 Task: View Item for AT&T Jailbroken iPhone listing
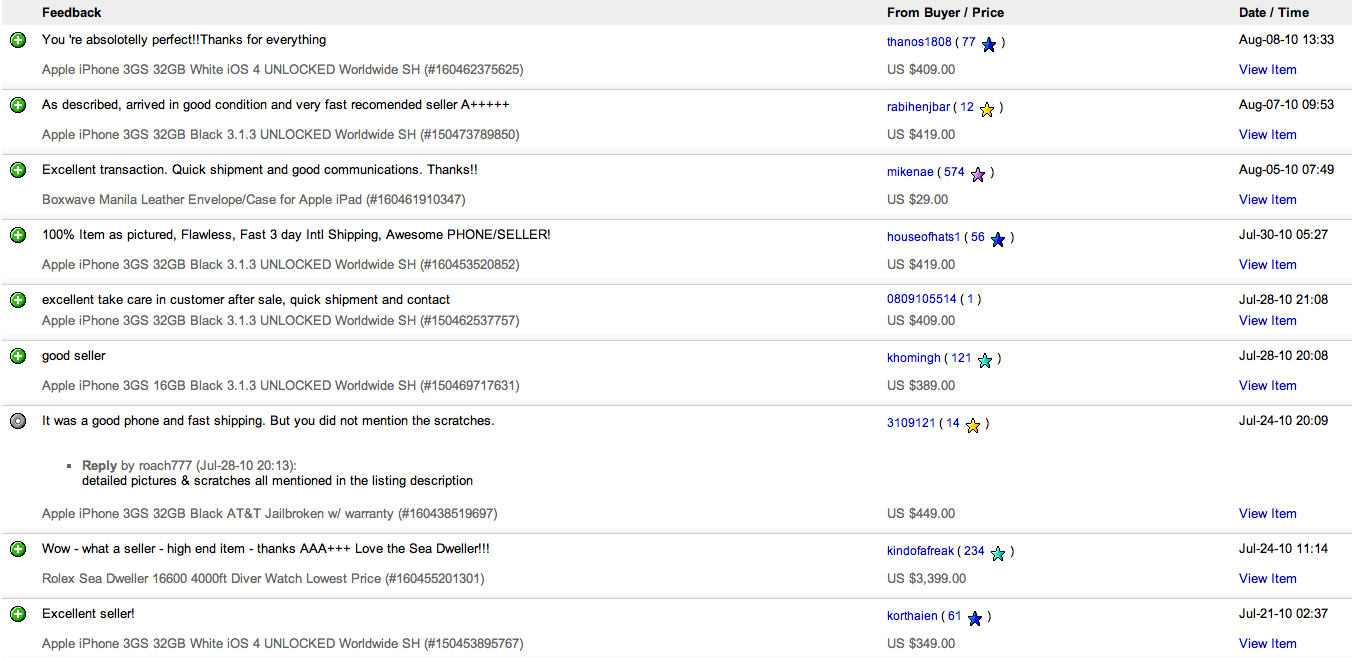pyautogui.click(x=1267, y=514)
